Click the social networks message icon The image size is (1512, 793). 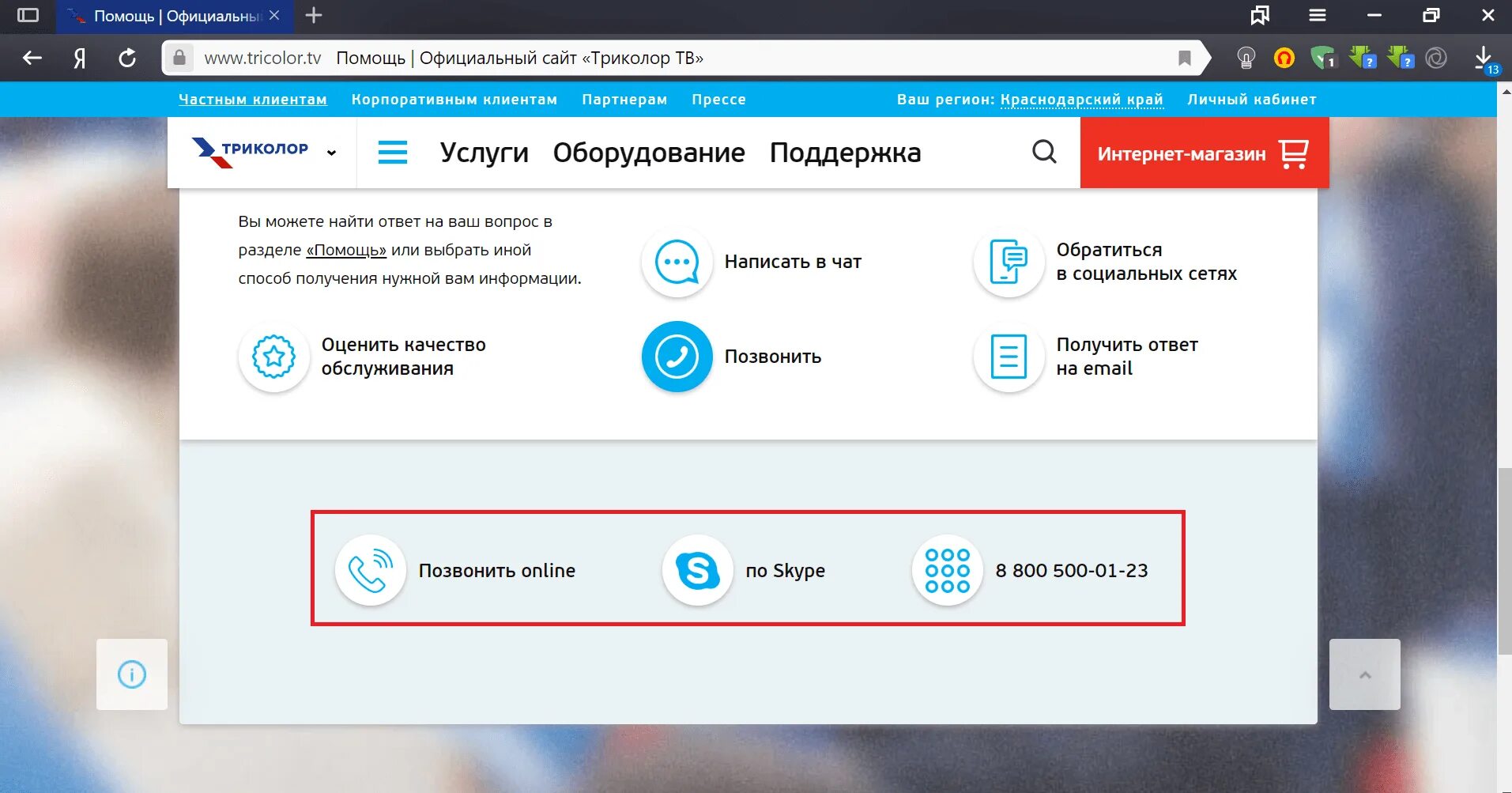point(1009,262)
